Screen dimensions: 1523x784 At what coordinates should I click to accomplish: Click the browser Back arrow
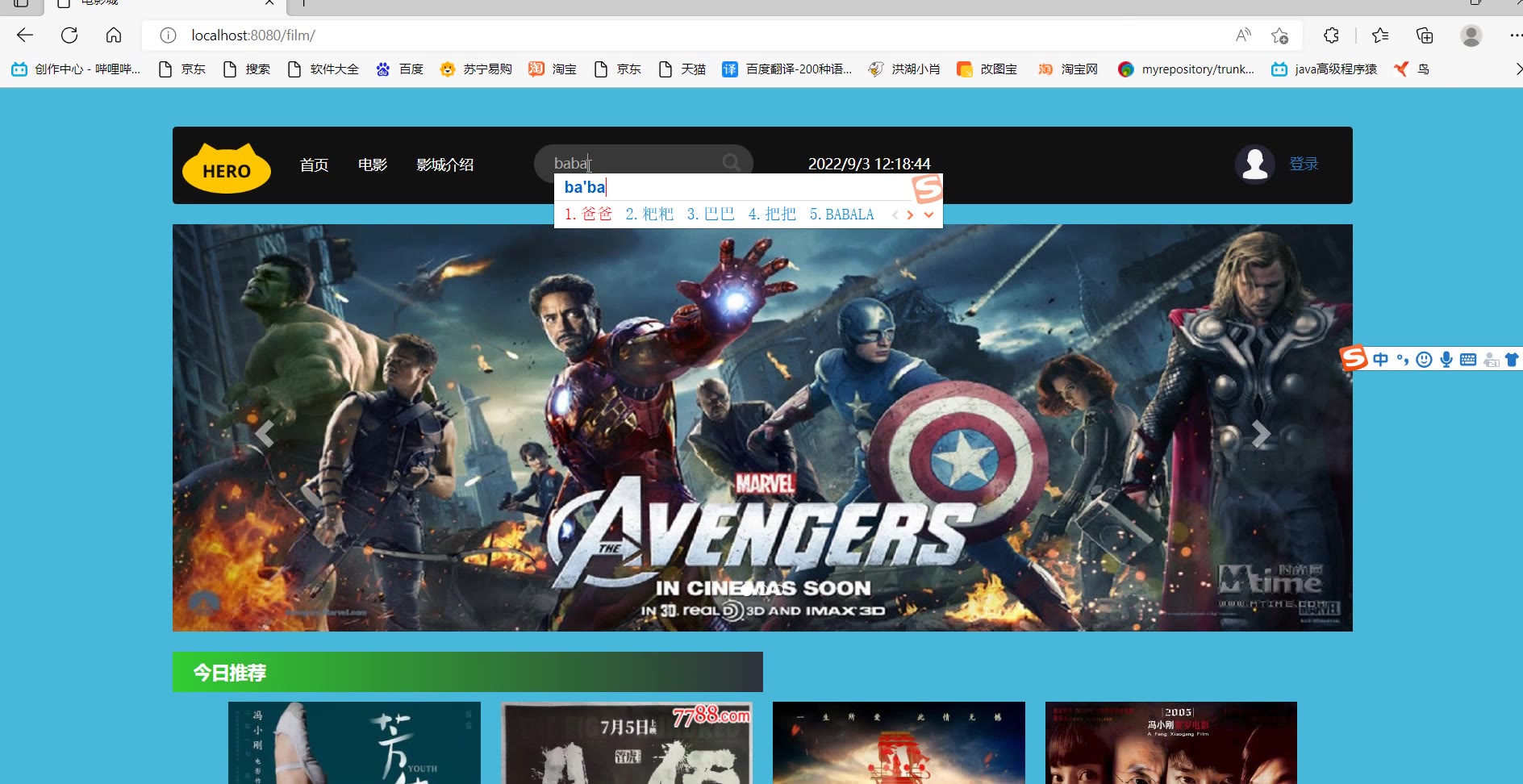click(25, 35)
